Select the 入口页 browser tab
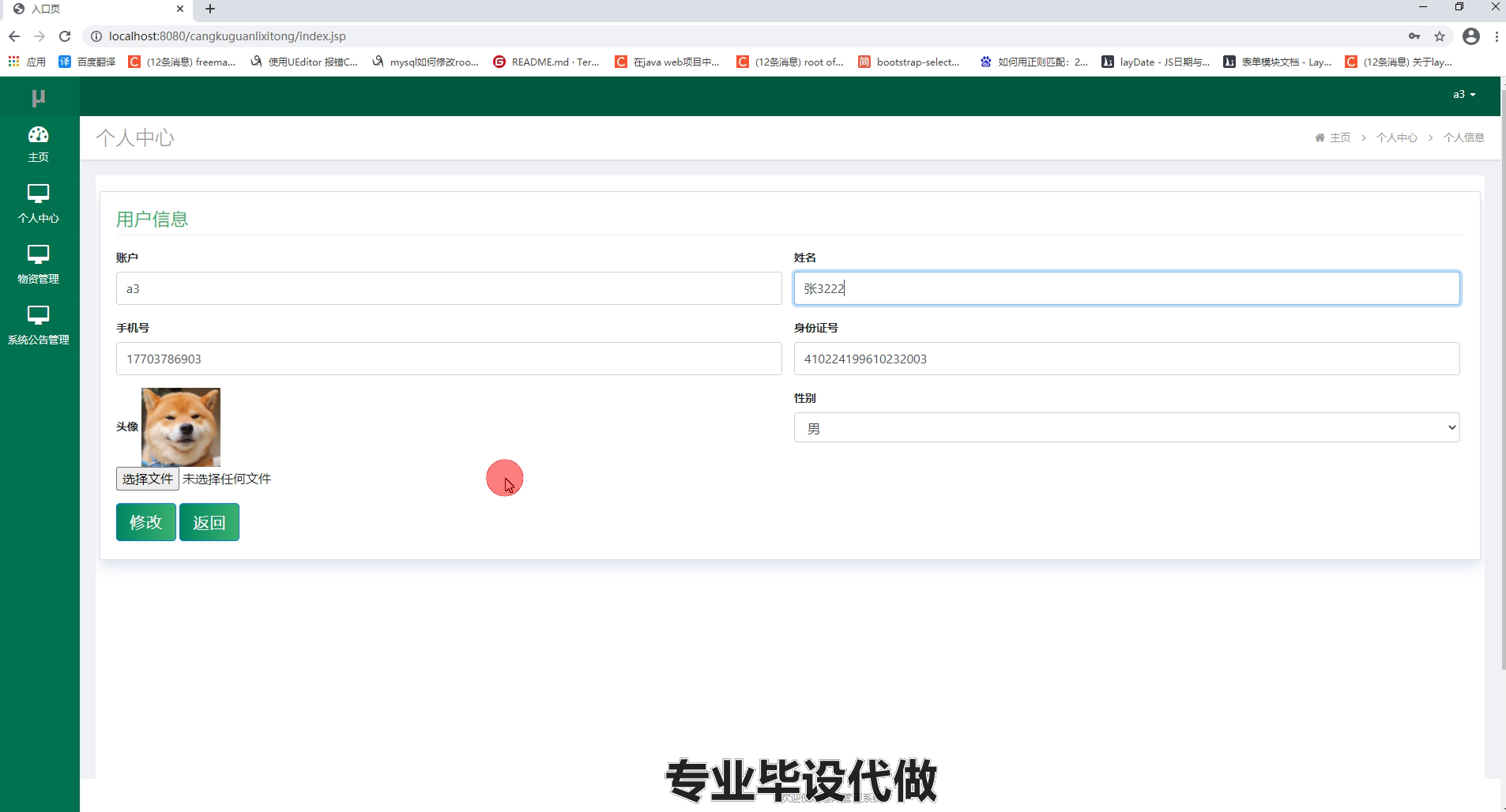Screen dimensions: 1506x812 (99, 9)
